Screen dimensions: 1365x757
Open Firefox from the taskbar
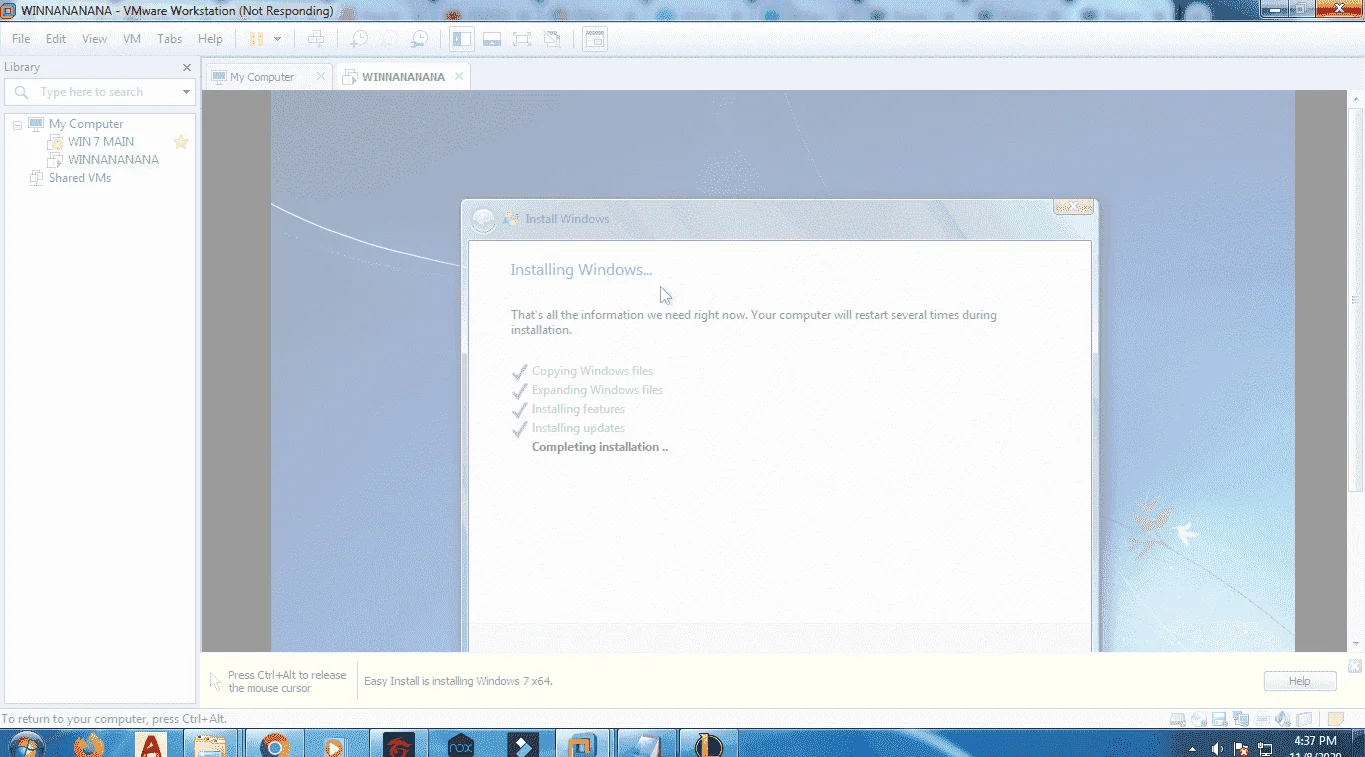89,745
